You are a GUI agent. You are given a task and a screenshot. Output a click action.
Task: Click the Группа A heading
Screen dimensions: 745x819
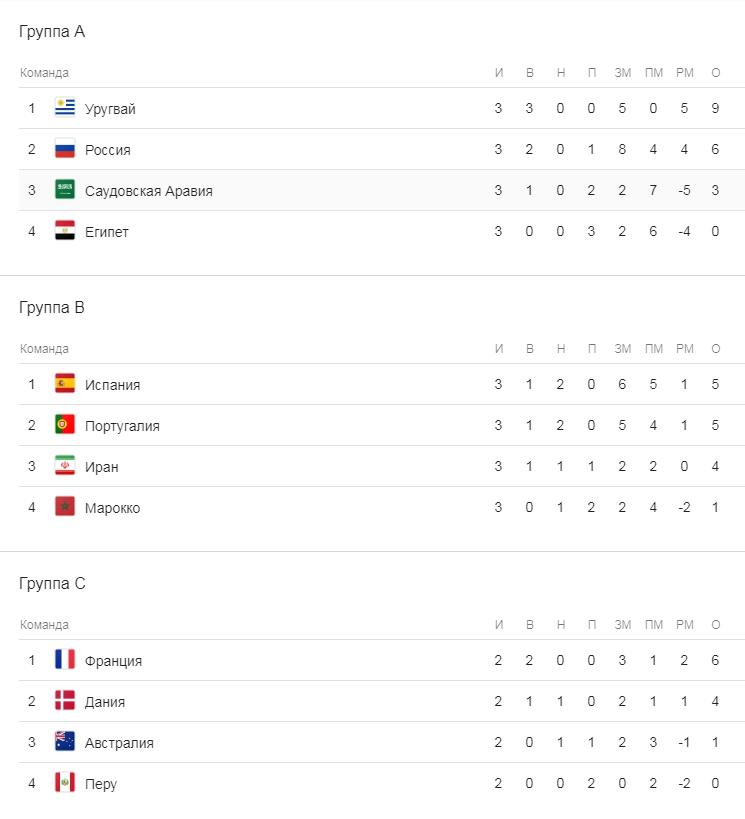[52, 32]
